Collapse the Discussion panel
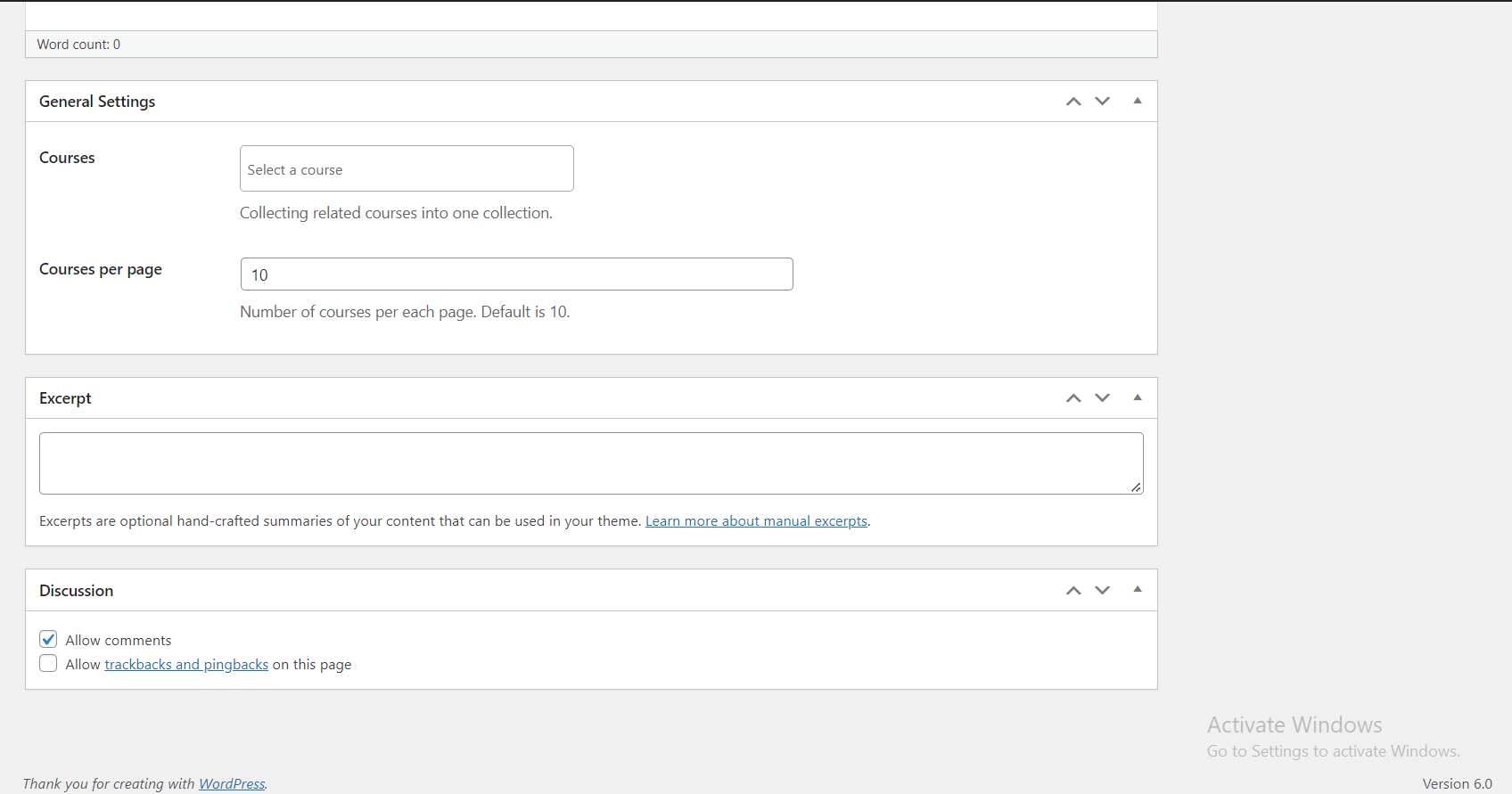Image resolution: width=1512 pixels, height=794 pixels. point(1138,589)
